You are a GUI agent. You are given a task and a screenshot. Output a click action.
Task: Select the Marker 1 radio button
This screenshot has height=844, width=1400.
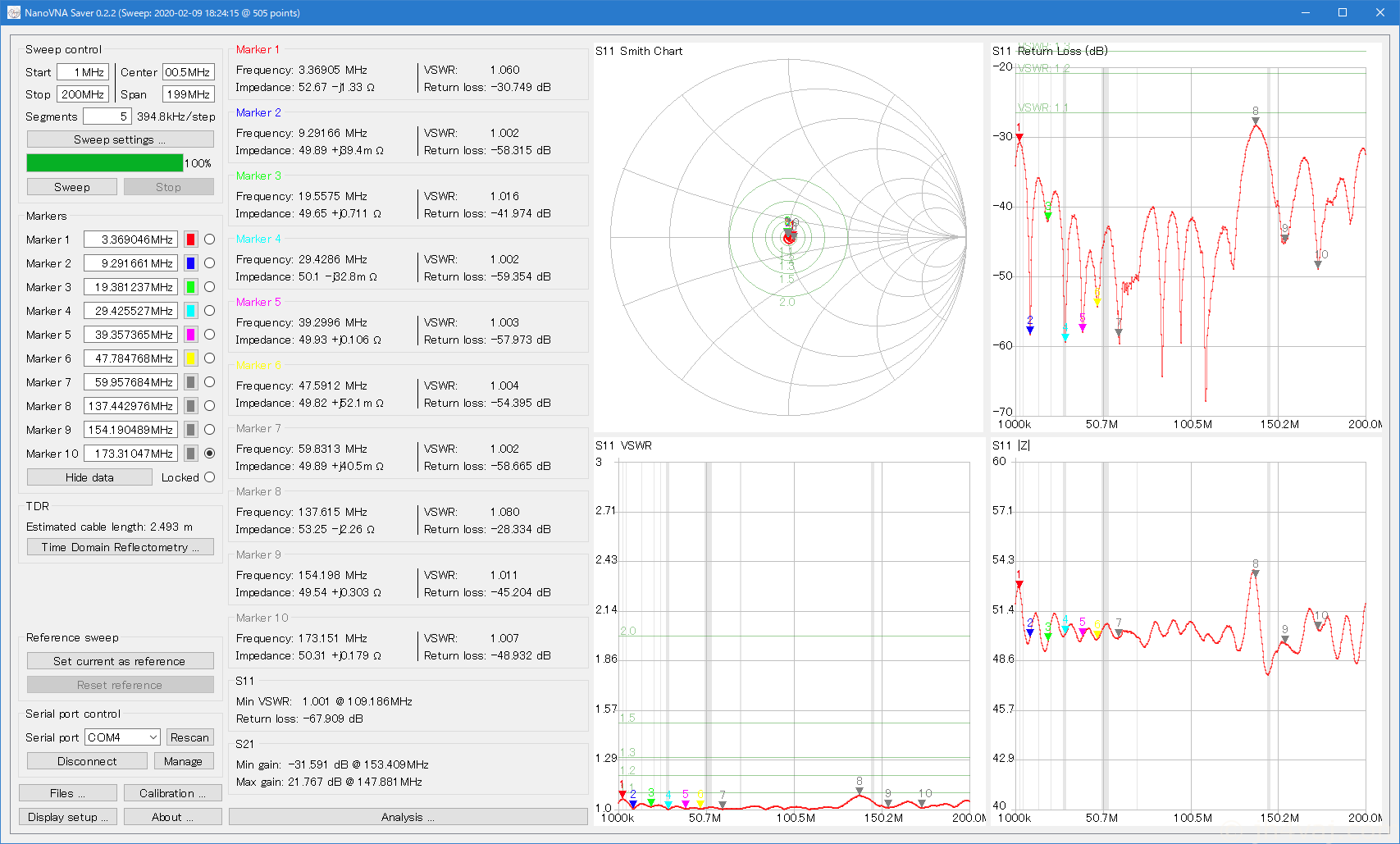(x=210, y=240)
